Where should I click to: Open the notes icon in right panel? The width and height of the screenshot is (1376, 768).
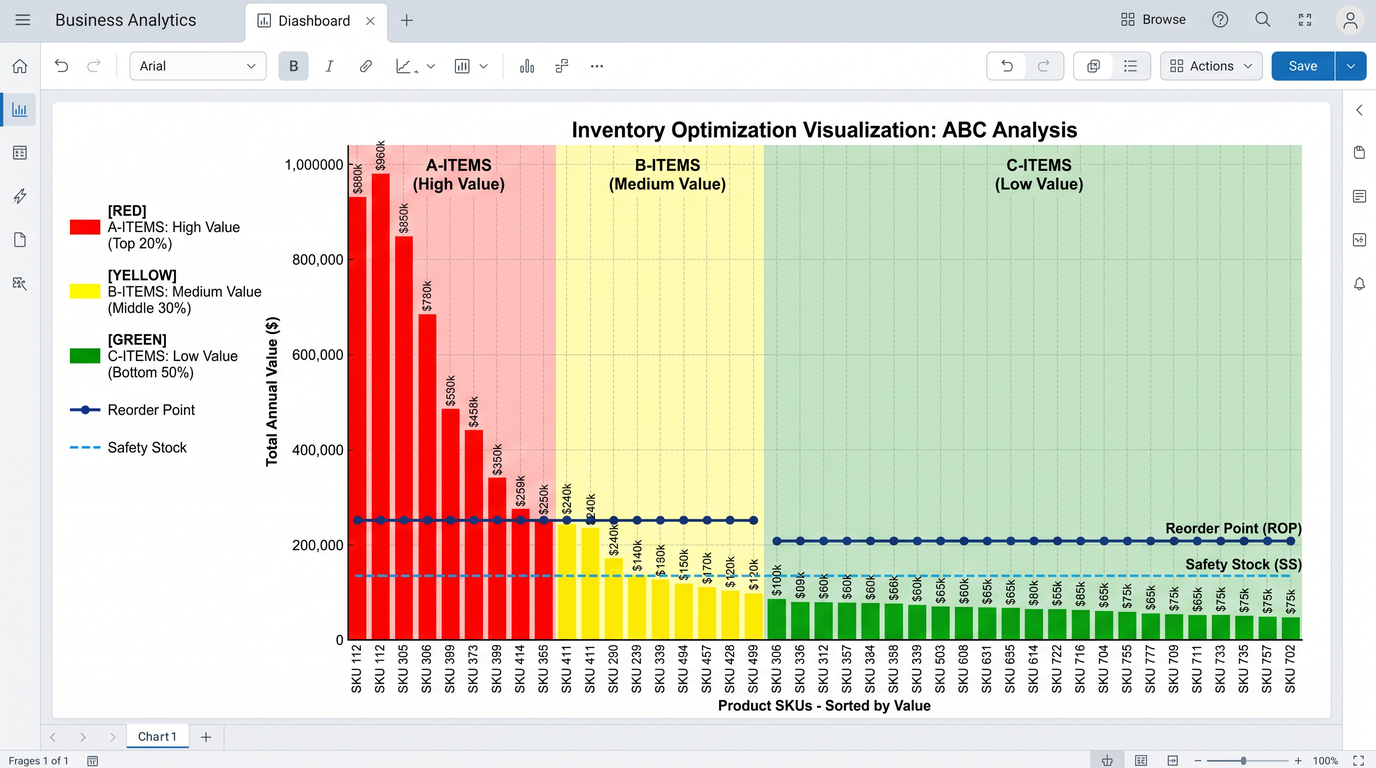1360,197
